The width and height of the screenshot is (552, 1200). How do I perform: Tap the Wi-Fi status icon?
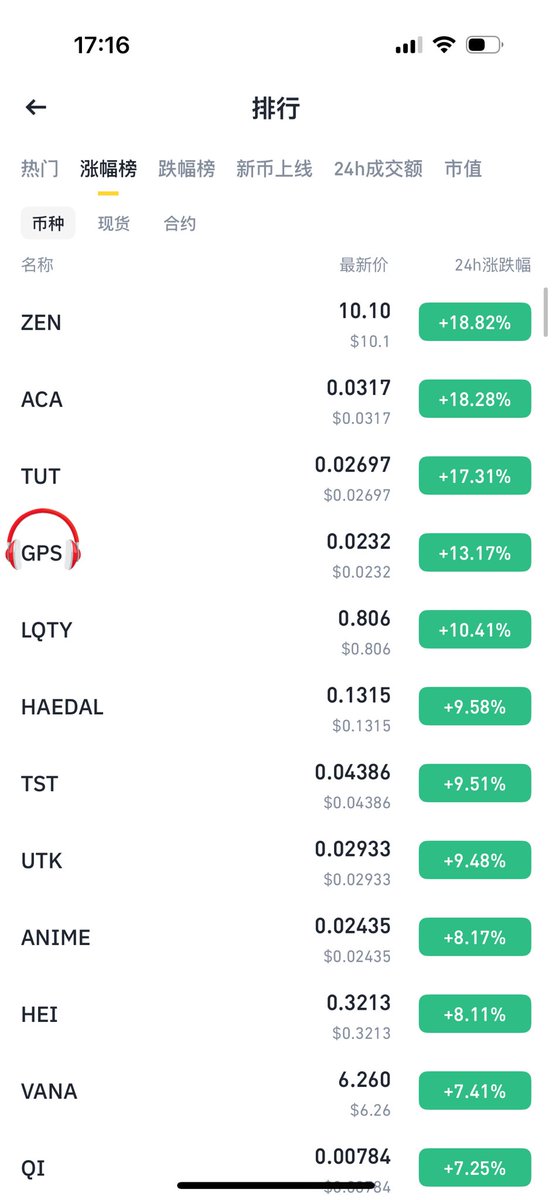[x=442, y=45]
